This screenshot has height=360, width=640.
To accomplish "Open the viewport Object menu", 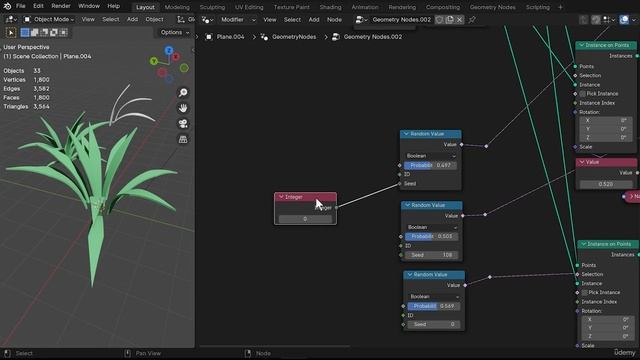I will point(154,19).
